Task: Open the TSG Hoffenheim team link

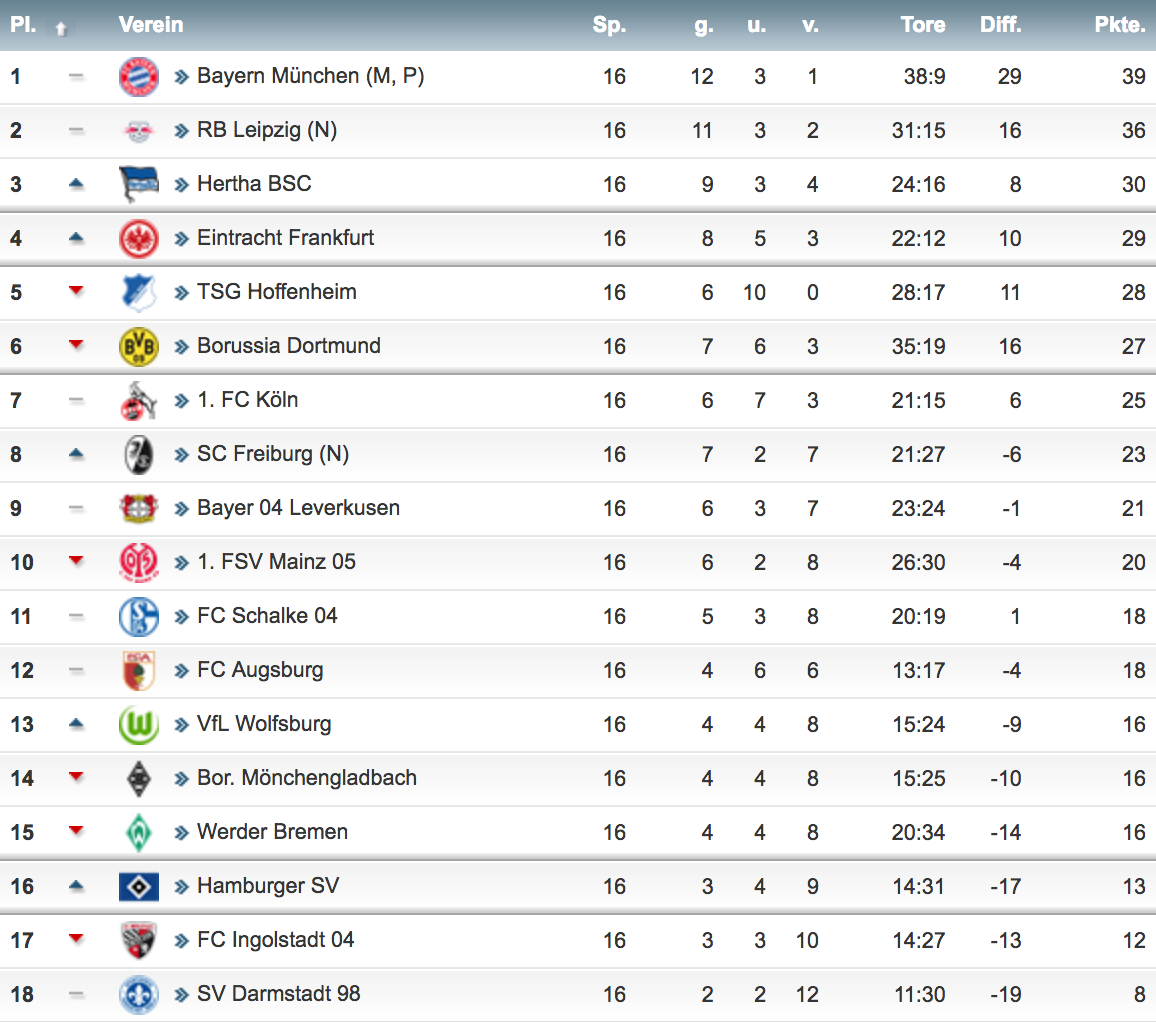Action: [x=276, y=292]
